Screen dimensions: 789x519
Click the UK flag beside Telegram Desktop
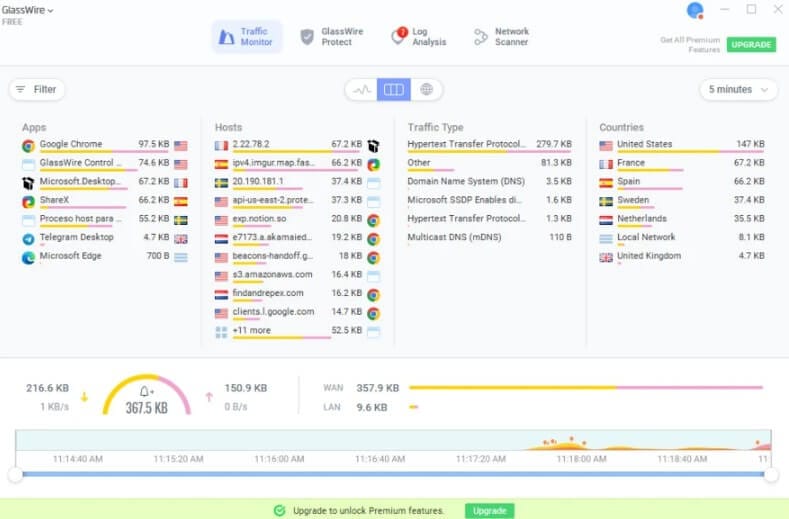181,239
